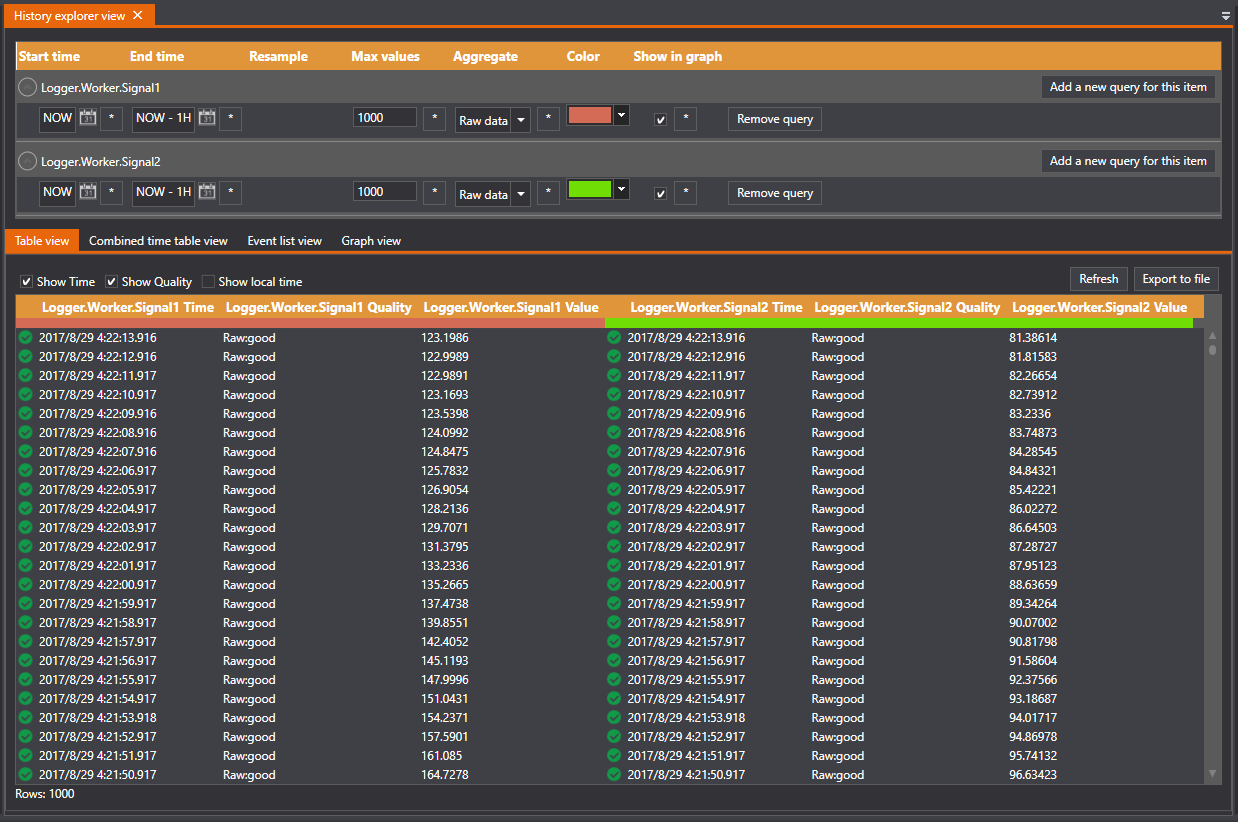Screen dimensions: 1238x822
Task: Toggle the Show Quality checkbox
Action: 111,282
